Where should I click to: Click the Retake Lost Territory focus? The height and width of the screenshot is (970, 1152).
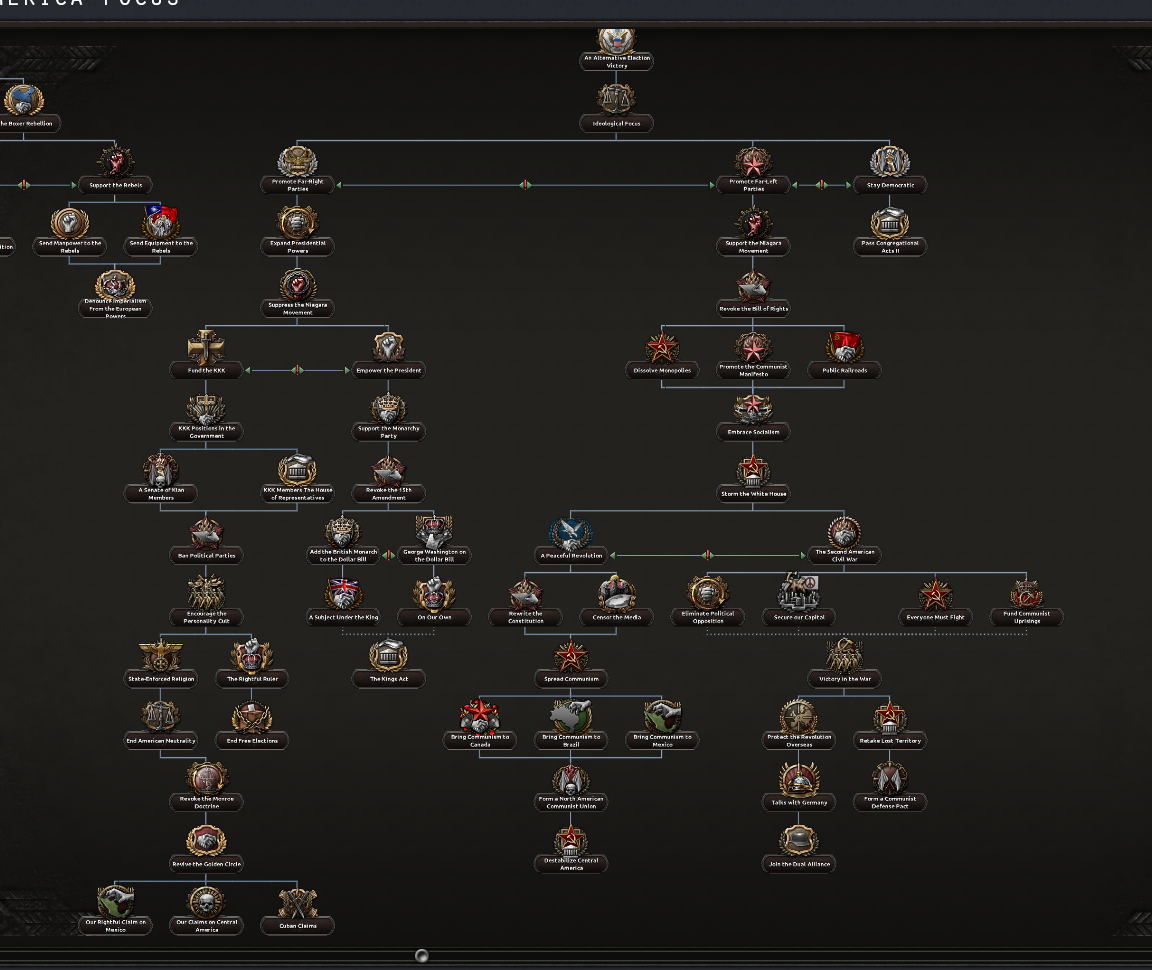pos(890,726)
